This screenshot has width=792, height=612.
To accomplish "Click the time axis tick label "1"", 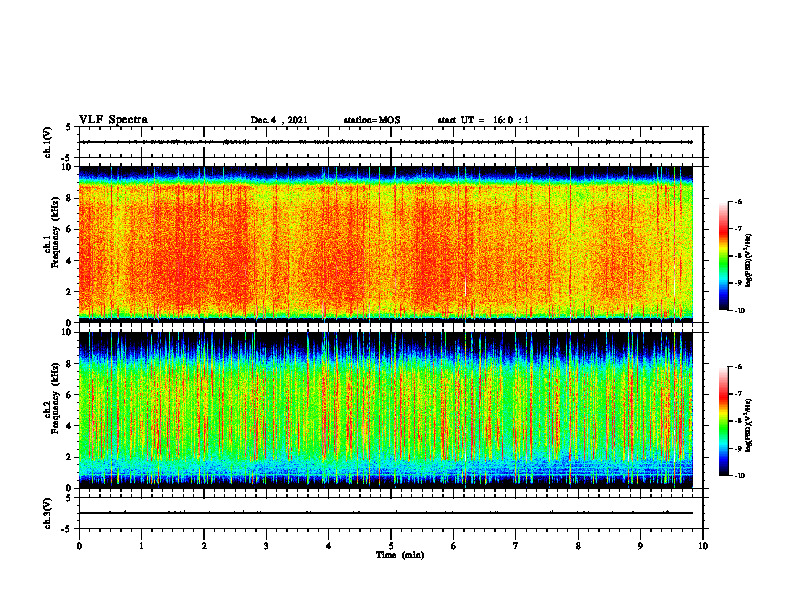I will tap(141, 546).
